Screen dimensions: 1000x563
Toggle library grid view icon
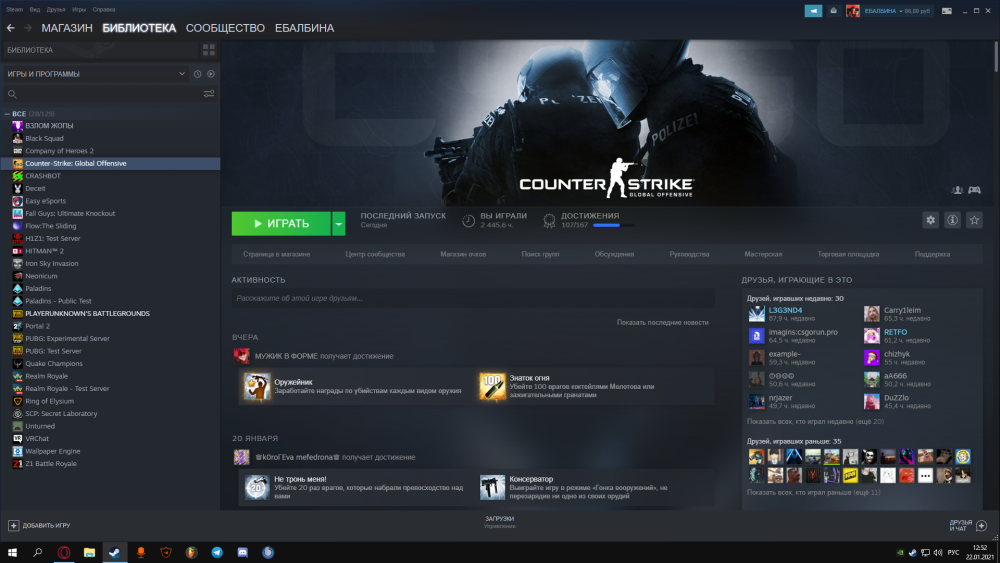point(209,50)
